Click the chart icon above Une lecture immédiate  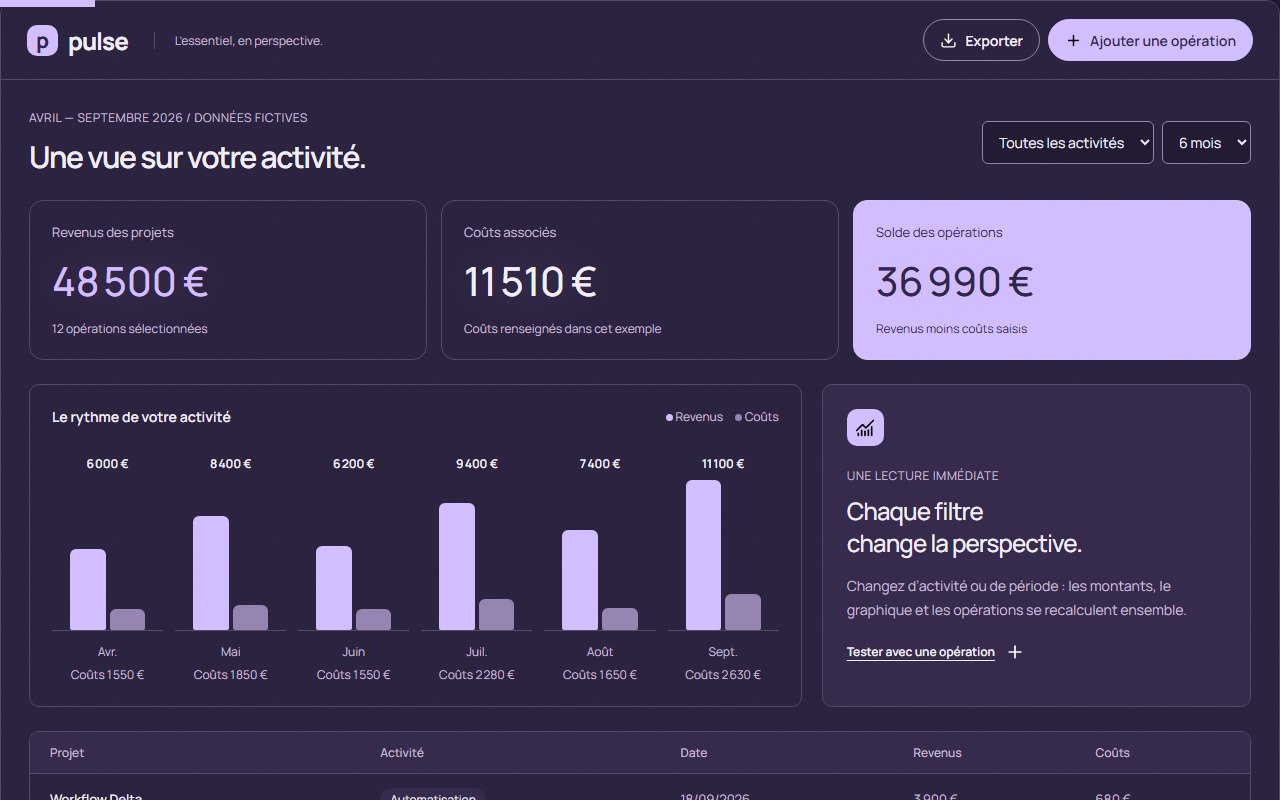coord(865,428)
